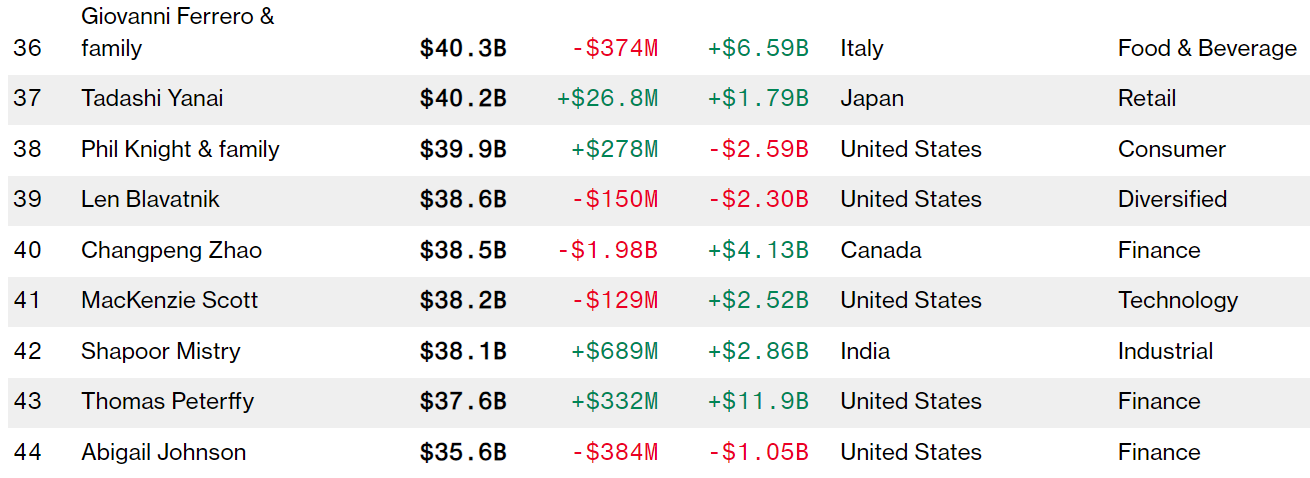This screenshot has width=1310, height=478.
Task: Click the Japan country cell
Action: pyautogui.click(x=872, y=98)
